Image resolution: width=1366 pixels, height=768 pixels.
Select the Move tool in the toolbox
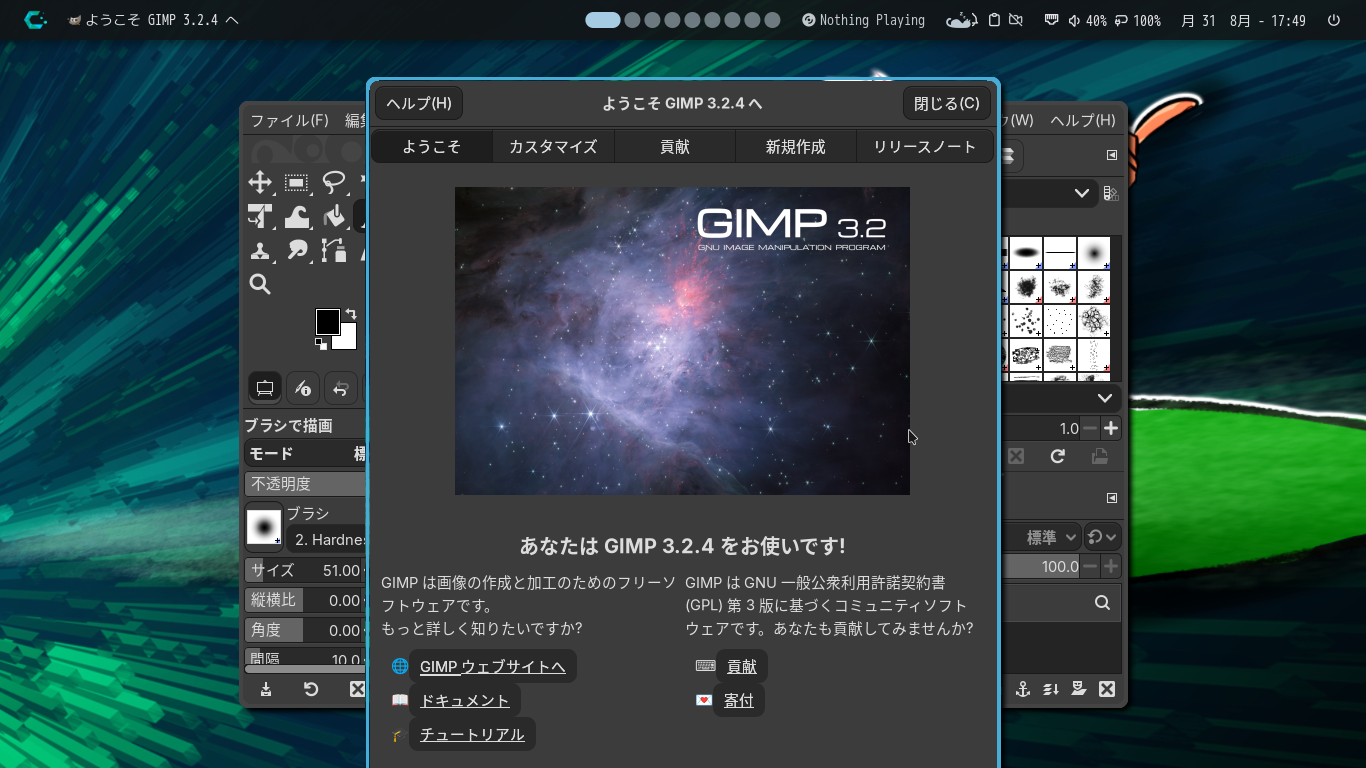260,182
